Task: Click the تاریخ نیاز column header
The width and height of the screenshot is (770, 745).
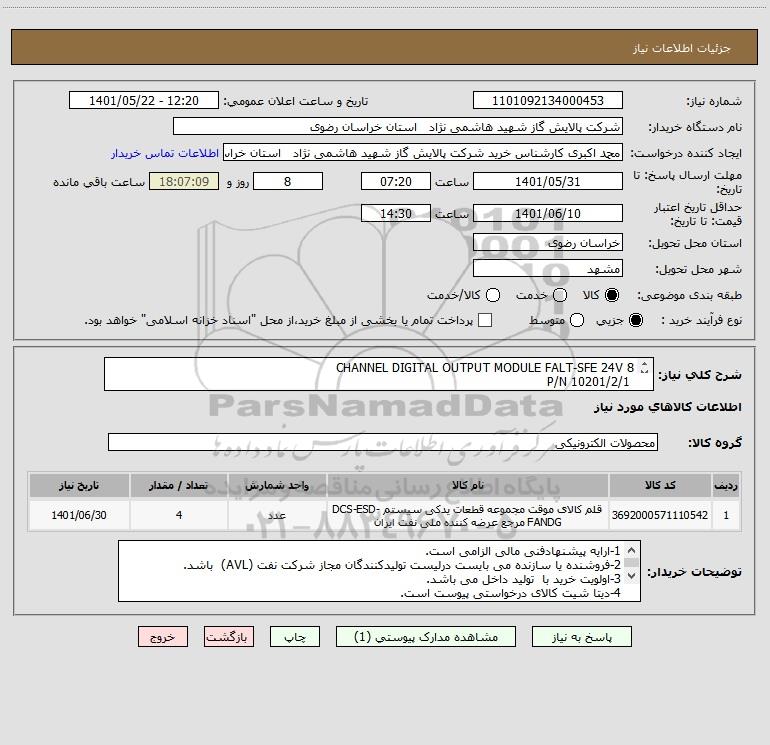Action: pos(79,485)
